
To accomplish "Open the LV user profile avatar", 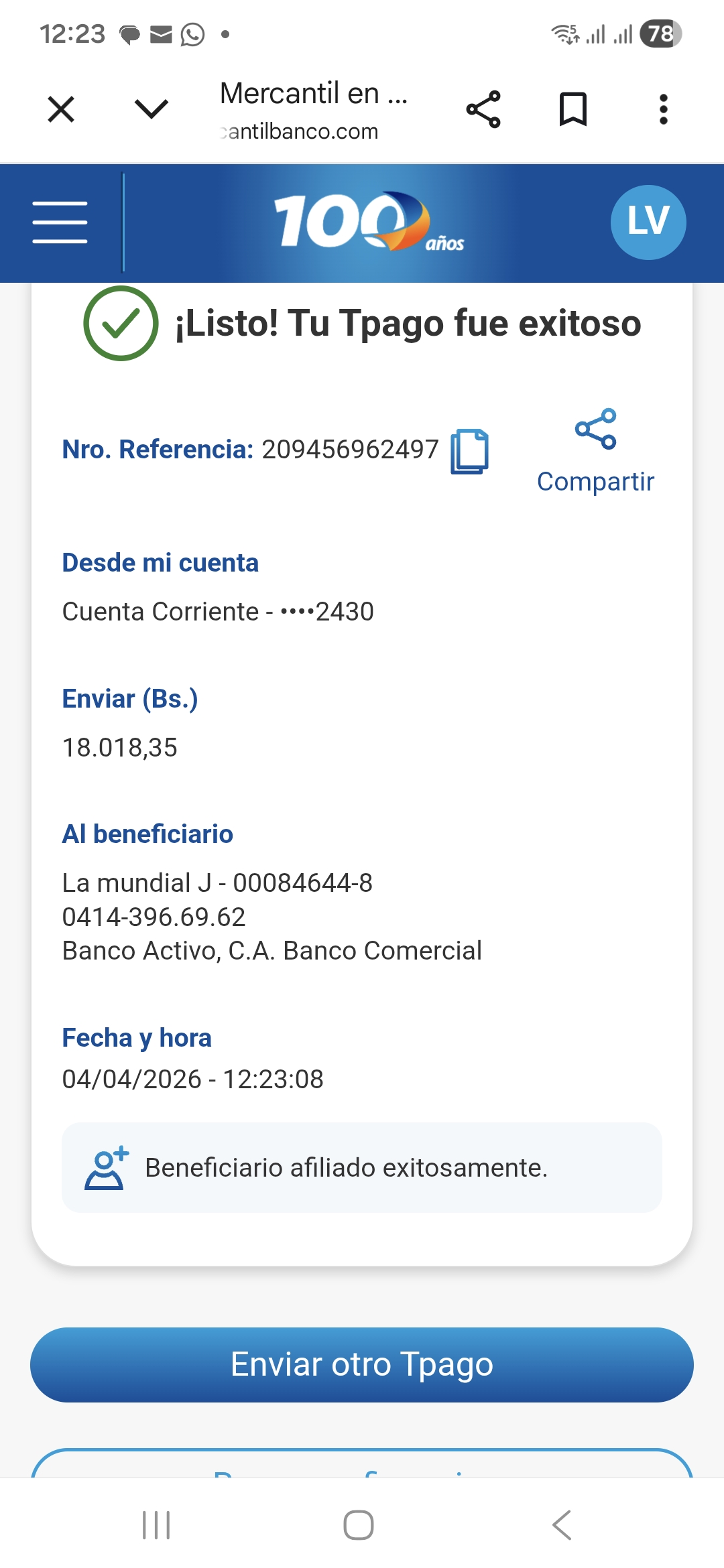I will [x=648, y=222].
